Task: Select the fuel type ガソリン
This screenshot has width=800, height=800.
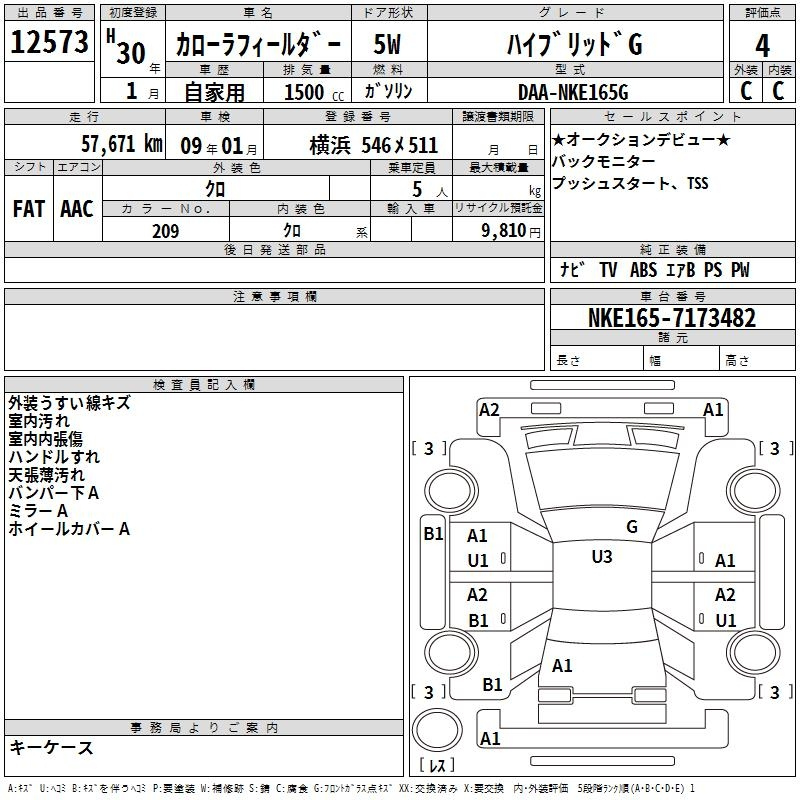Action: point(388,91)
